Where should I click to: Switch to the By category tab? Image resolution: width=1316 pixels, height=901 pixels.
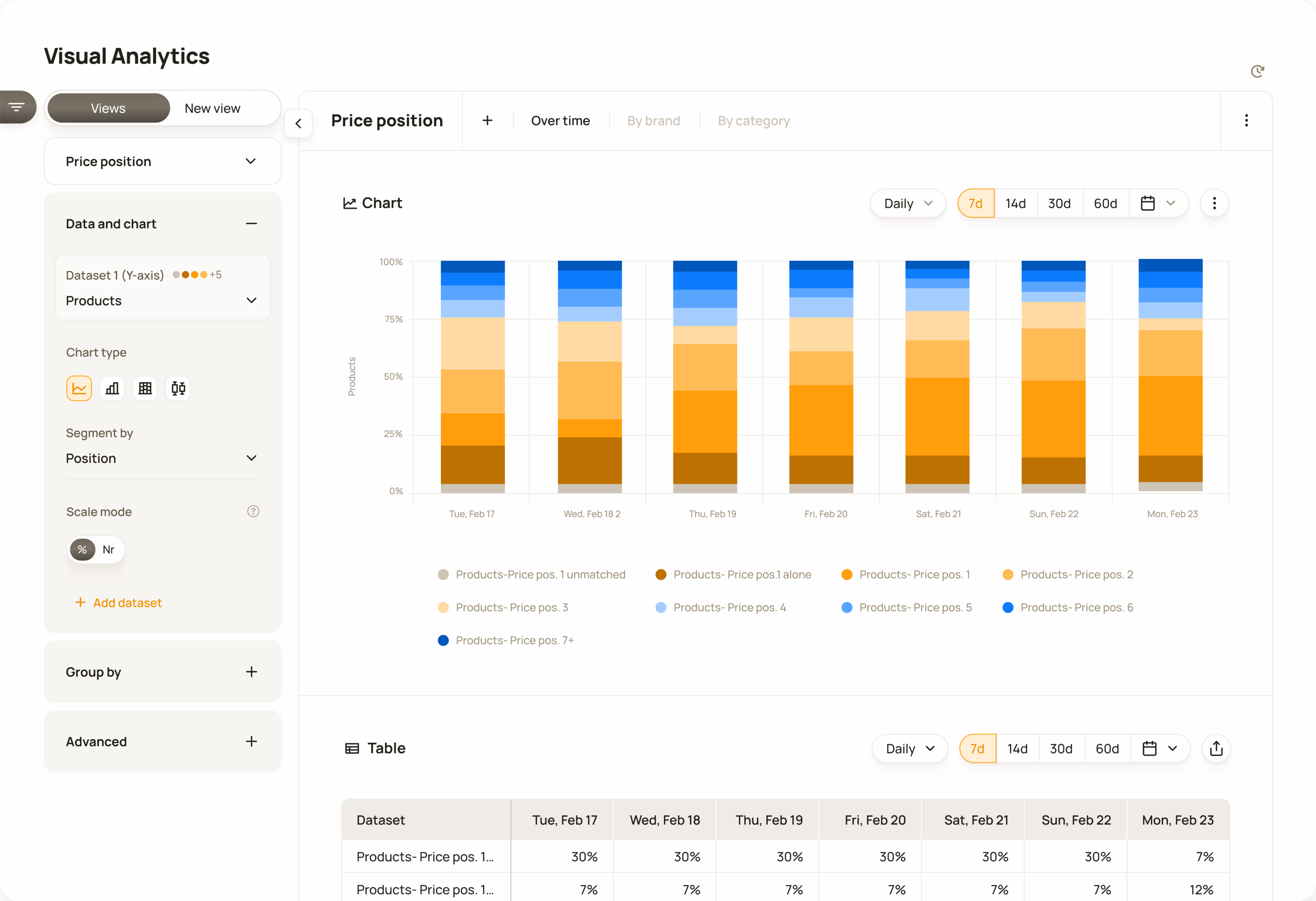[x=754, y=121]
